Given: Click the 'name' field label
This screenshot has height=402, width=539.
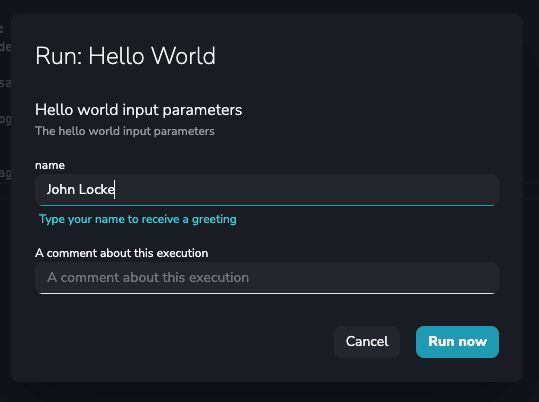Looking at the screenshot, I should [50, 165].
